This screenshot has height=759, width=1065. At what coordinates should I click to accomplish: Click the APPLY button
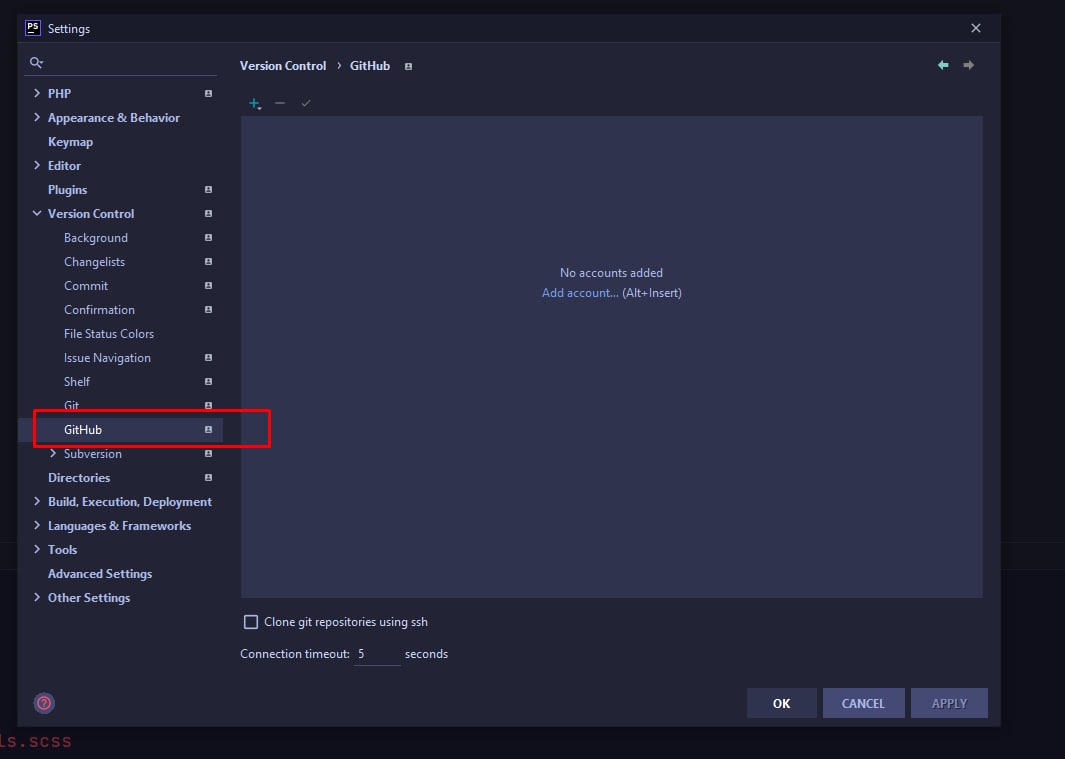pos(950,703)
